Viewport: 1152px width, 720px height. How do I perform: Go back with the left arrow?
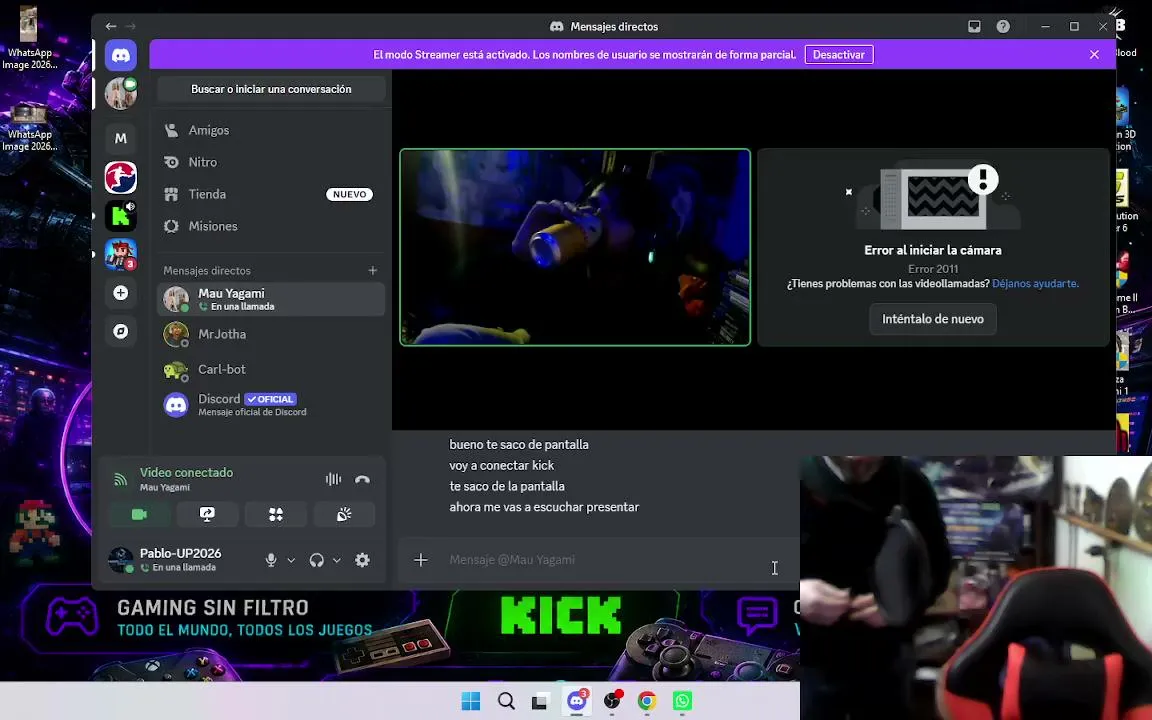(111, 26)
